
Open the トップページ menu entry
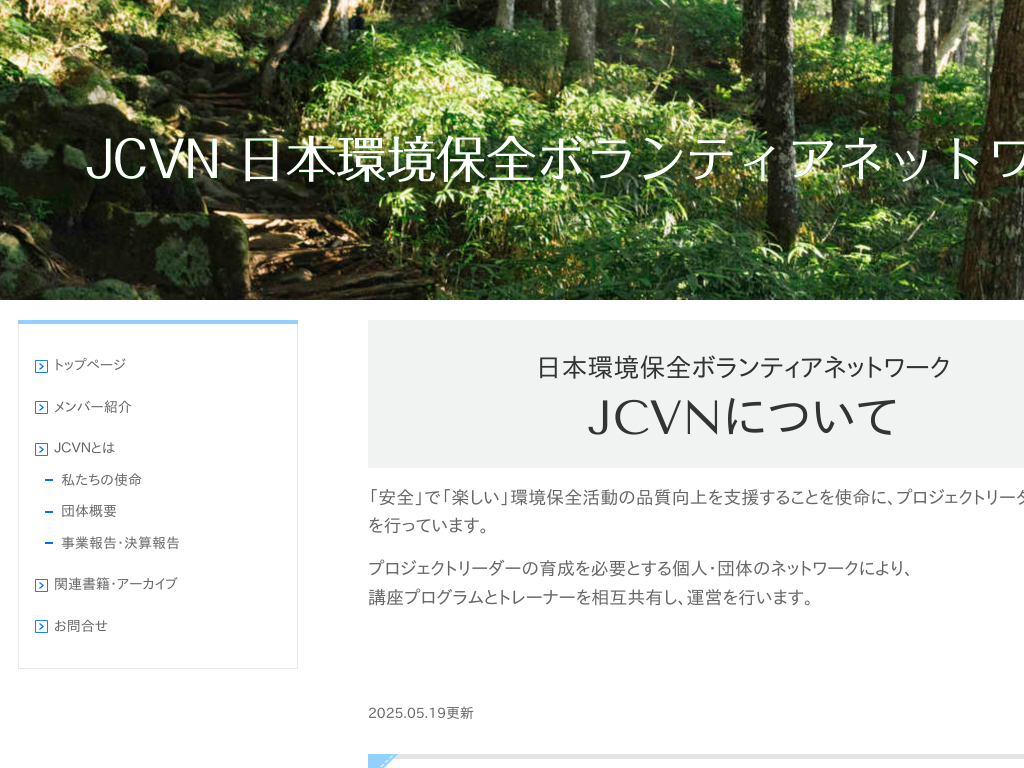tap(91, 365)
